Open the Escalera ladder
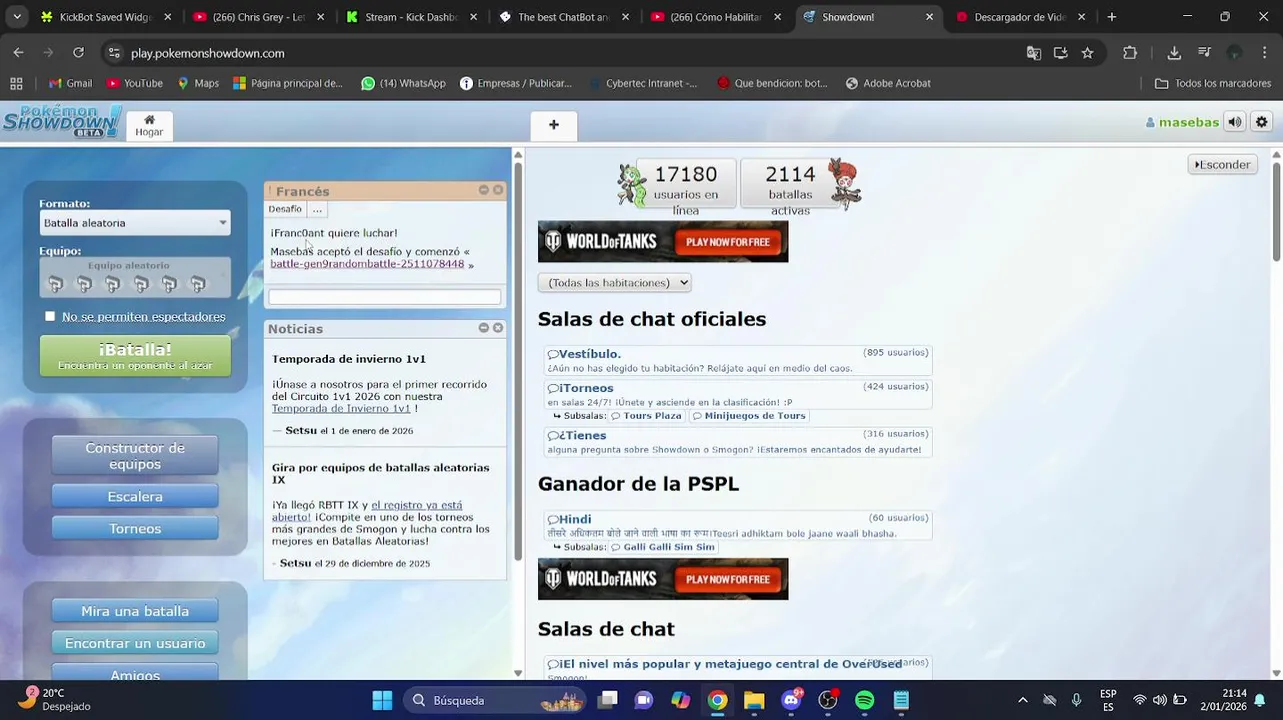 click(x=135, y=496)
